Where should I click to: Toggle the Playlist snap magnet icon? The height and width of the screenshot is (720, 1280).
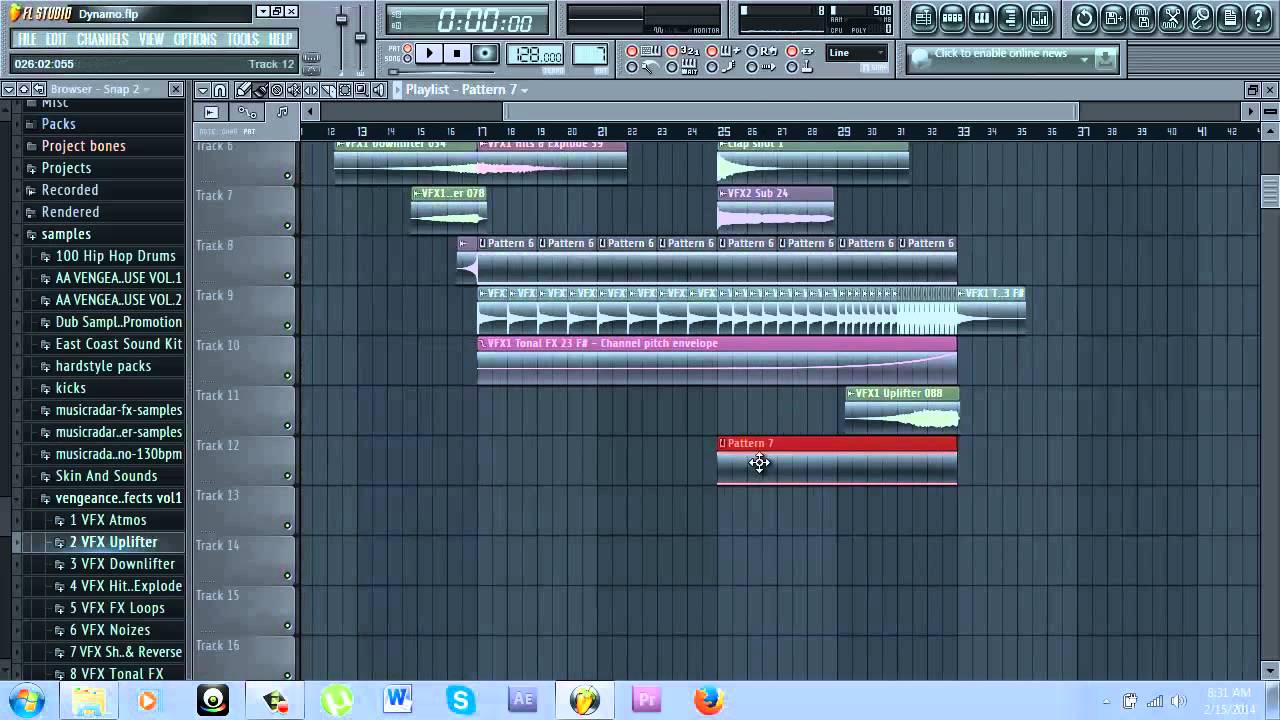[x=220, y=91]
